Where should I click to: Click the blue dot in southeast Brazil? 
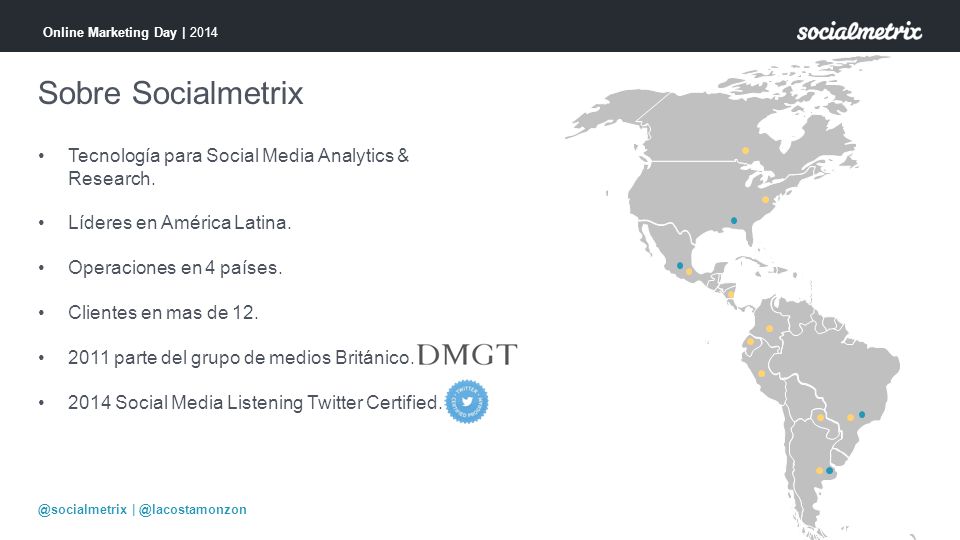click(x=861, y=414)
